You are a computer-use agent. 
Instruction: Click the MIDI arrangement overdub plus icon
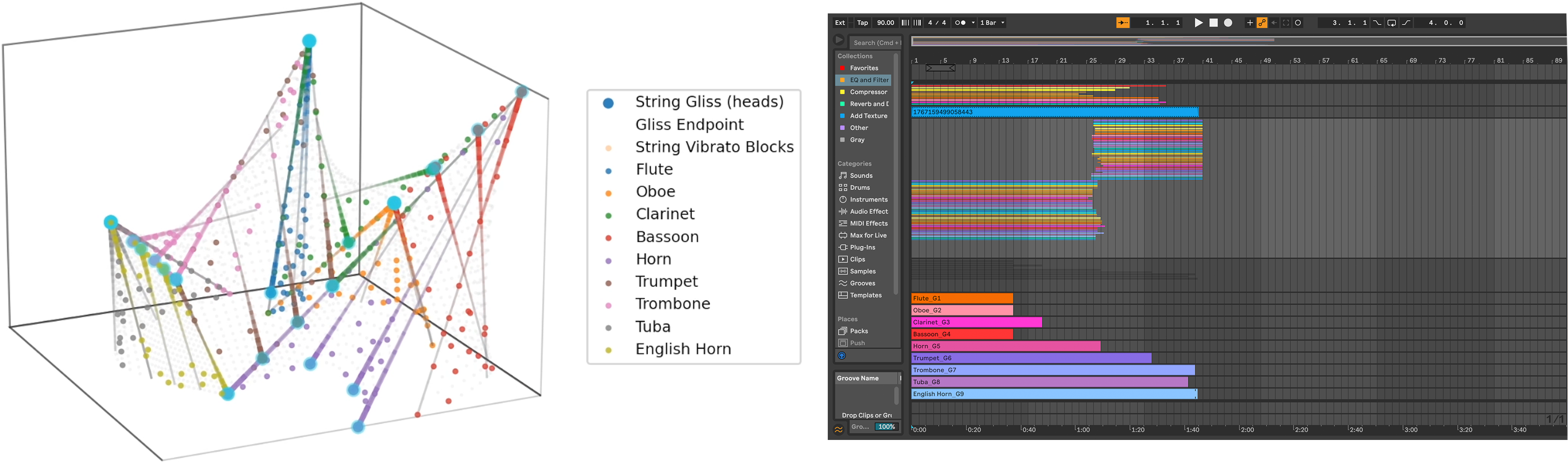click(x=1250, y=22)
